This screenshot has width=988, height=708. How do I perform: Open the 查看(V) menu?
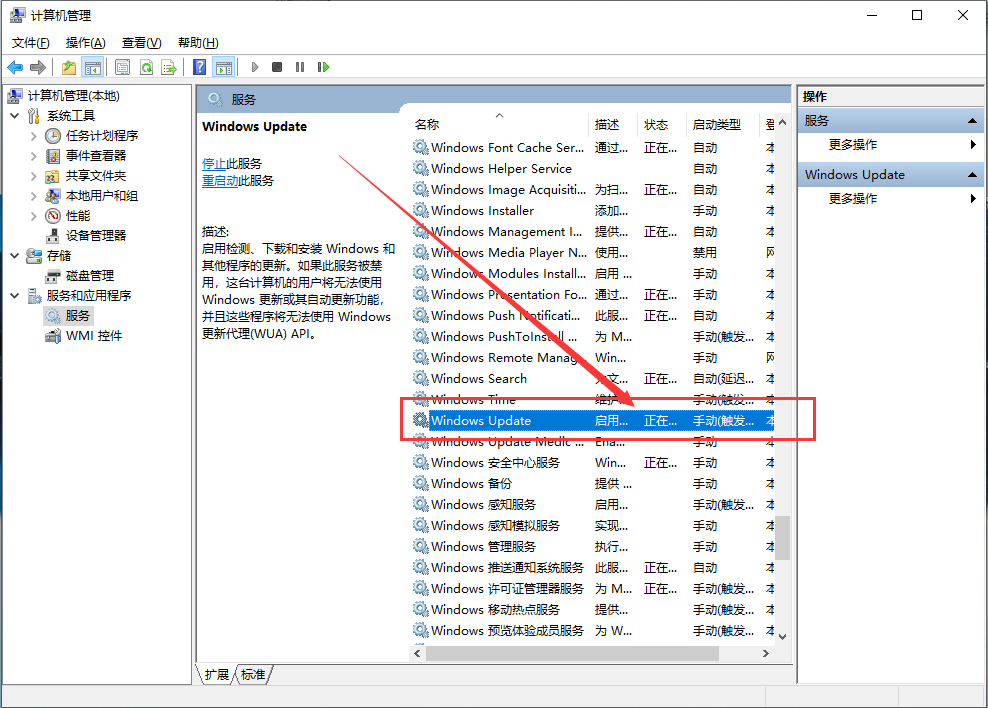(x=141, y=43)
